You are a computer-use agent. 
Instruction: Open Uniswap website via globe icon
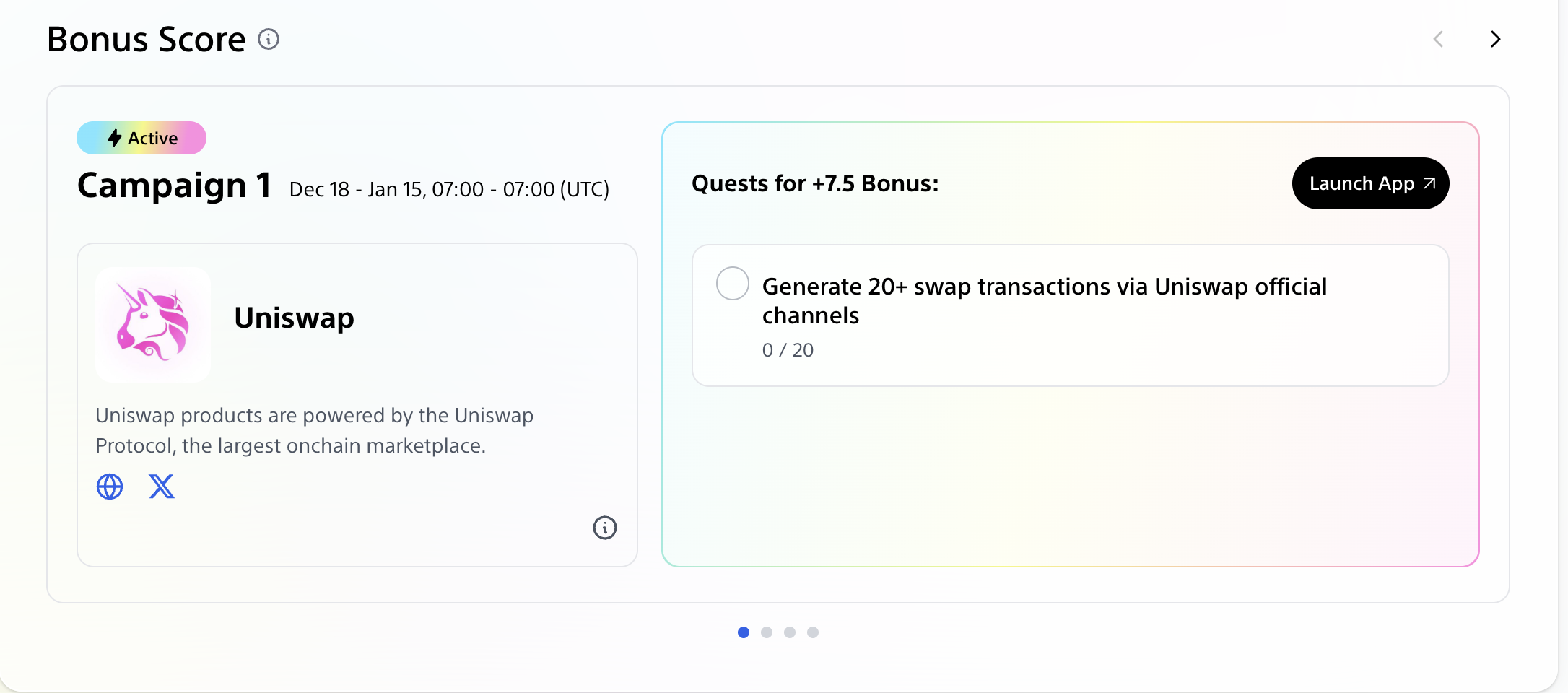(110, 487)
